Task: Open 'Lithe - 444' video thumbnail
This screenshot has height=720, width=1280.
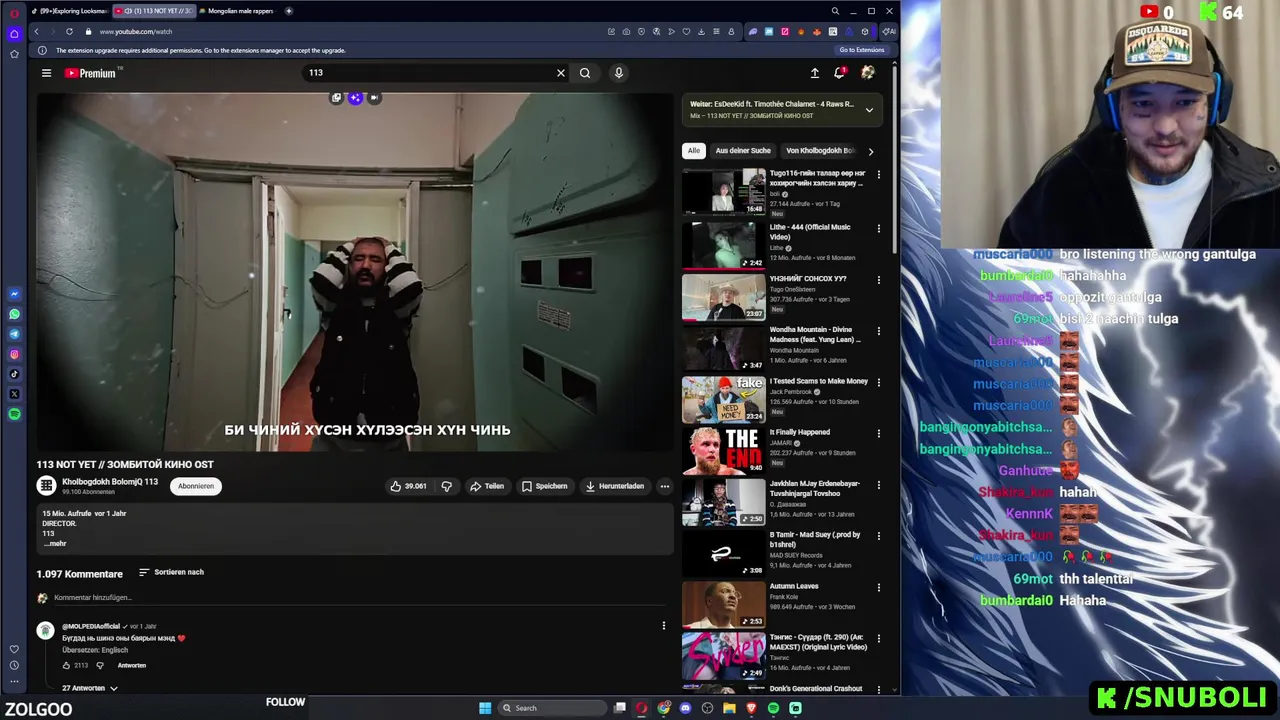Action: (723, 244)
